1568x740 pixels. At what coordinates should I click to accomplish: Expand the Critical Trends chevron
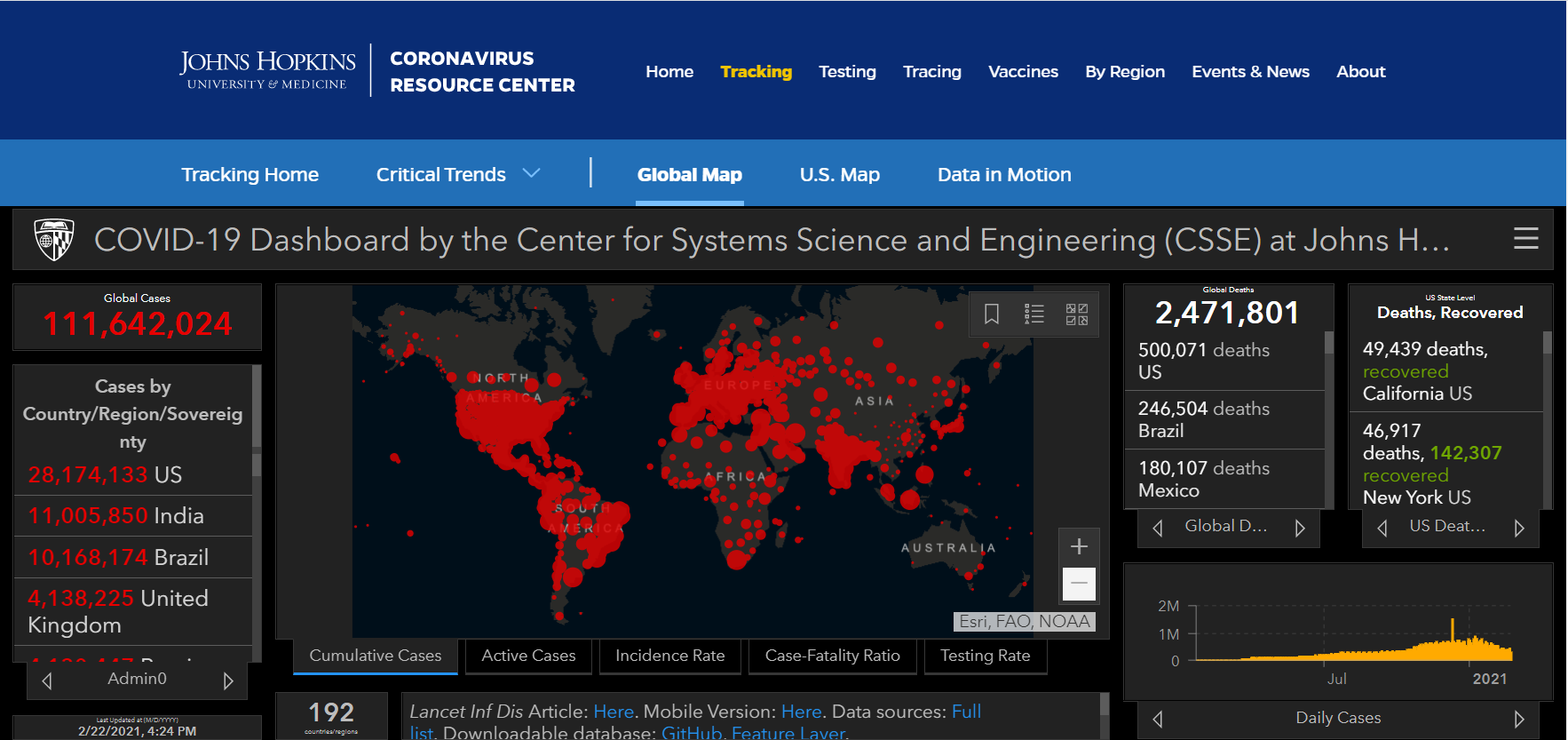[531, 173]
